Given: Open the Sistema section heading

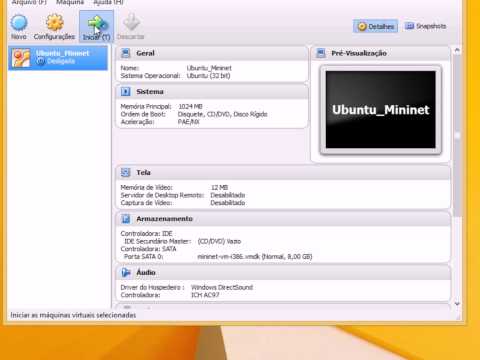Looking at the screenshot, I should [150, 91].
